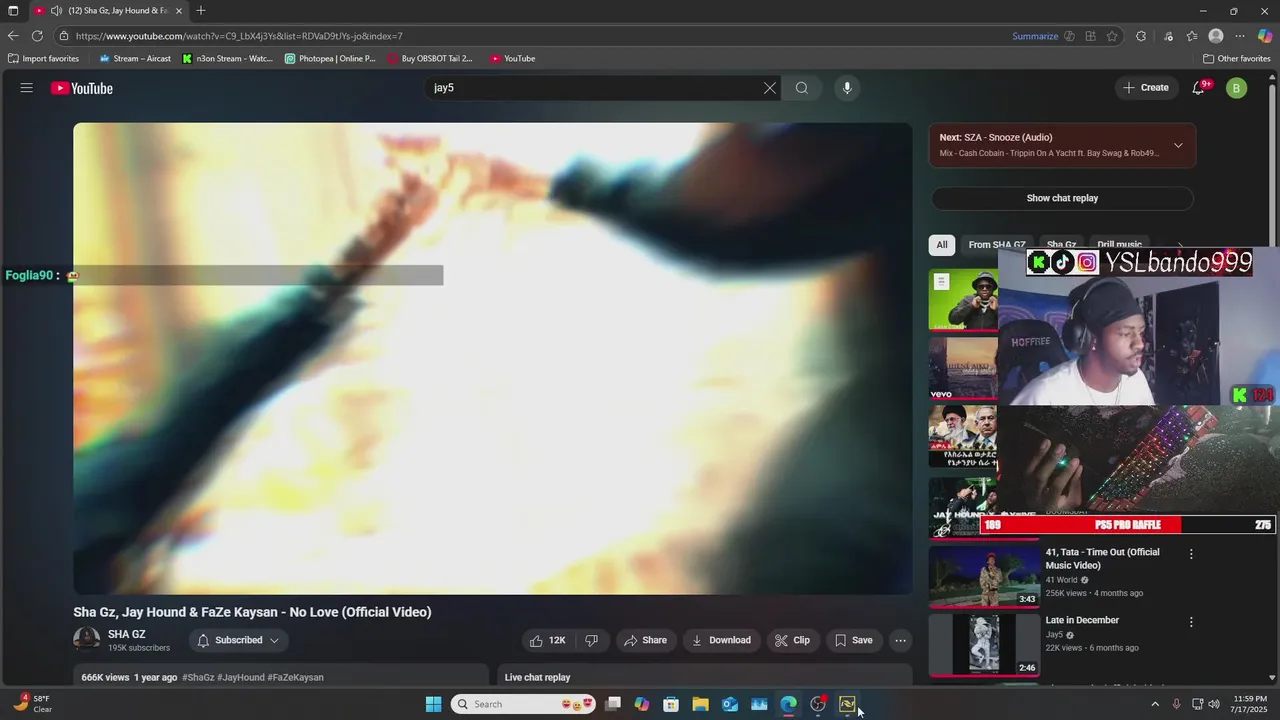
Task: Open the Buy OBSBOT Tail 2 bookmark
Action: coord(430,58)
